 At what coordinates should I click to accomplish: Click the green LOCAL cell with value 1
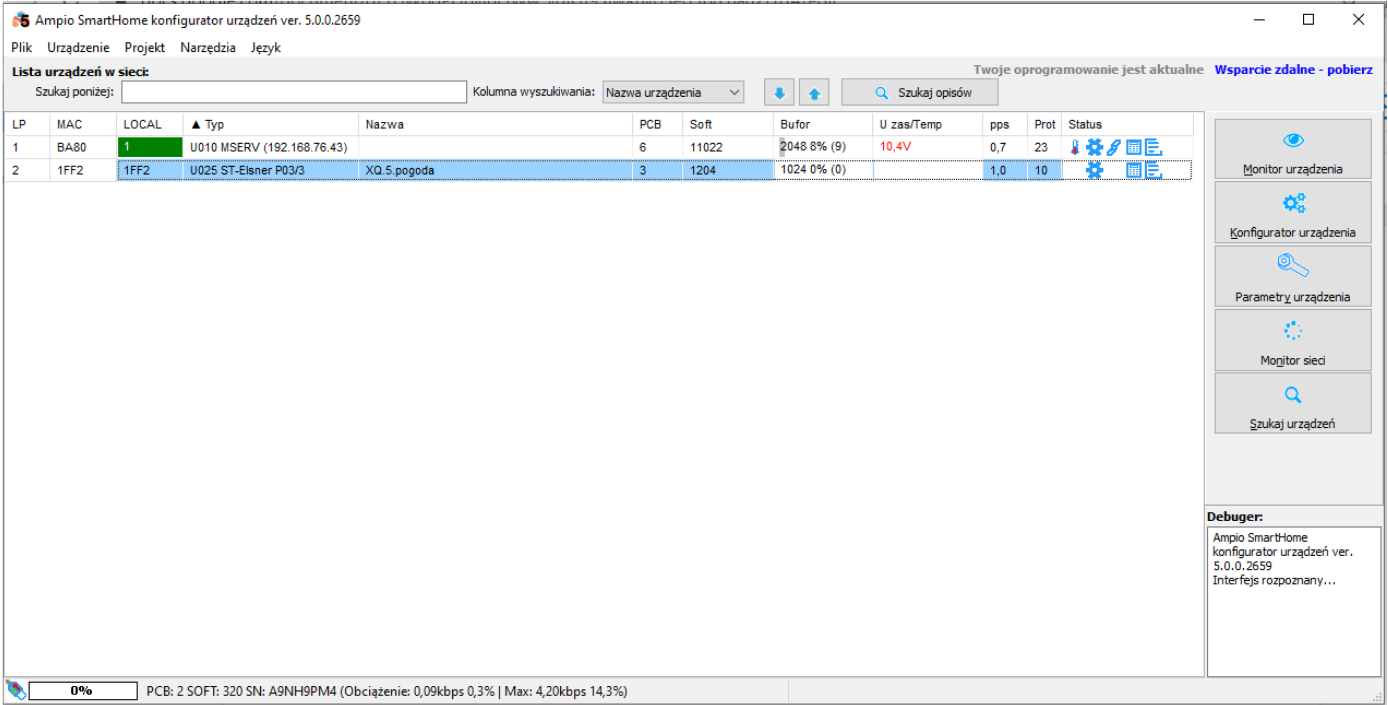(150, 147)
